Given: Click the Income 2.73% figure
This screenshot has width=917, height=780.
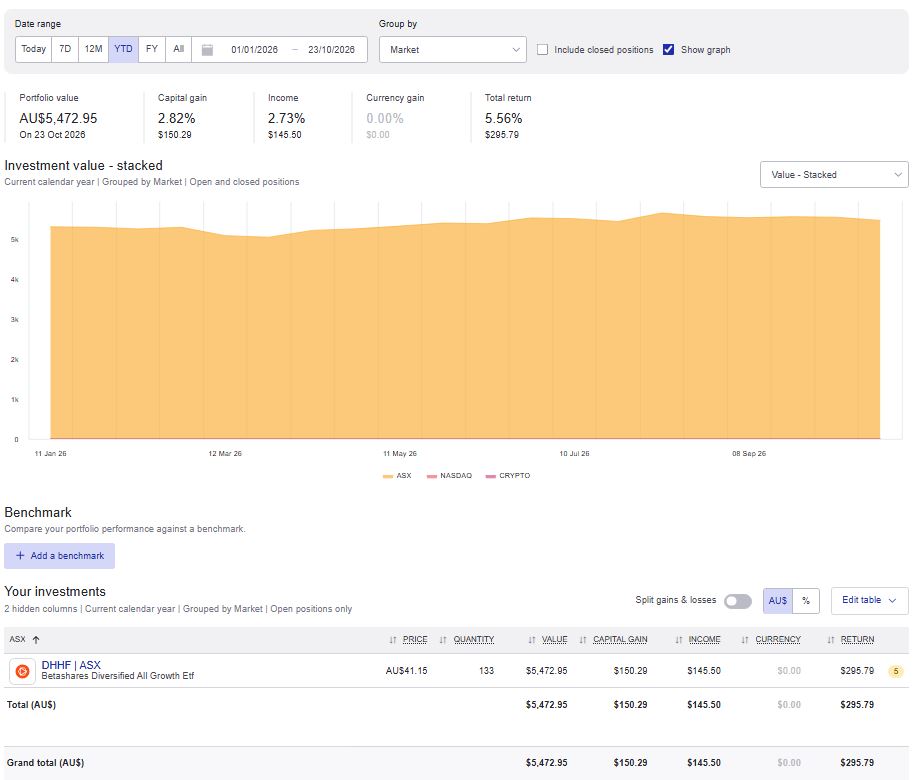Looking at the screenshot, I should 286,119.
